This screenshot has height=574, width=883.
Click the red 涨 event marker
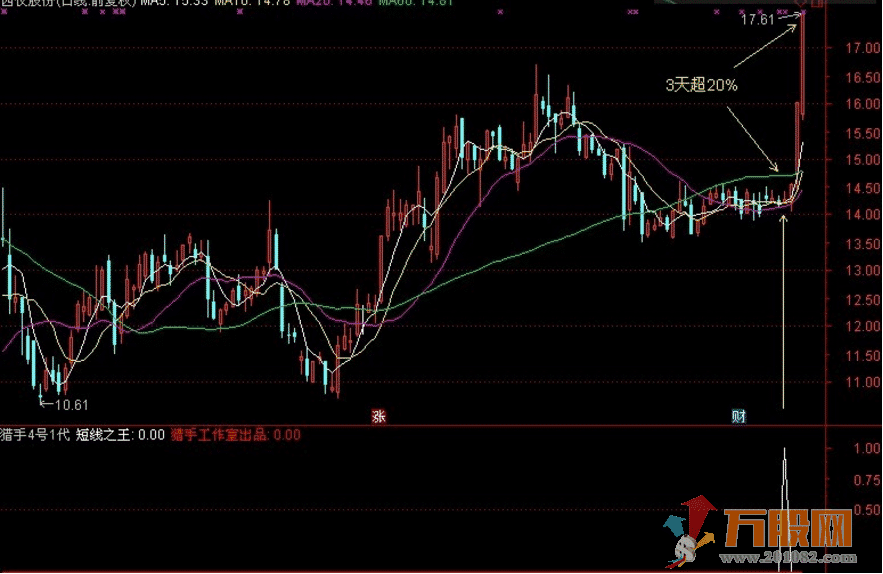click(378, 417)
